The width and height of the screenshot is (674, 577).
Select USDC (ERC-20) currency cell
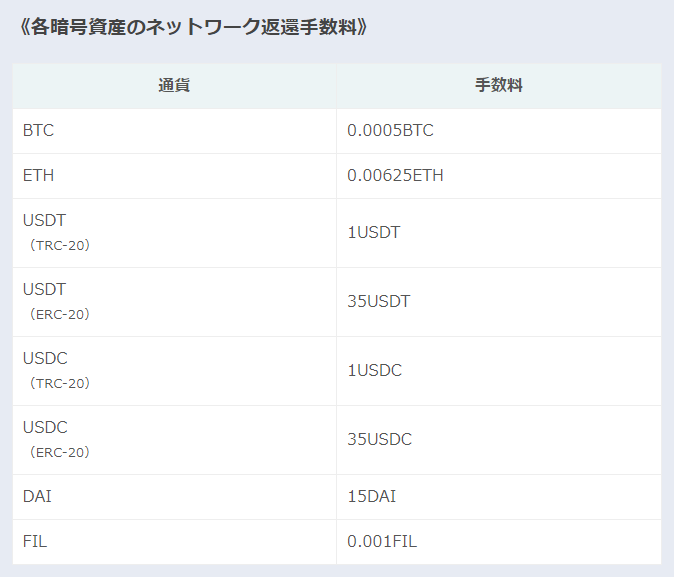[174, 440]
